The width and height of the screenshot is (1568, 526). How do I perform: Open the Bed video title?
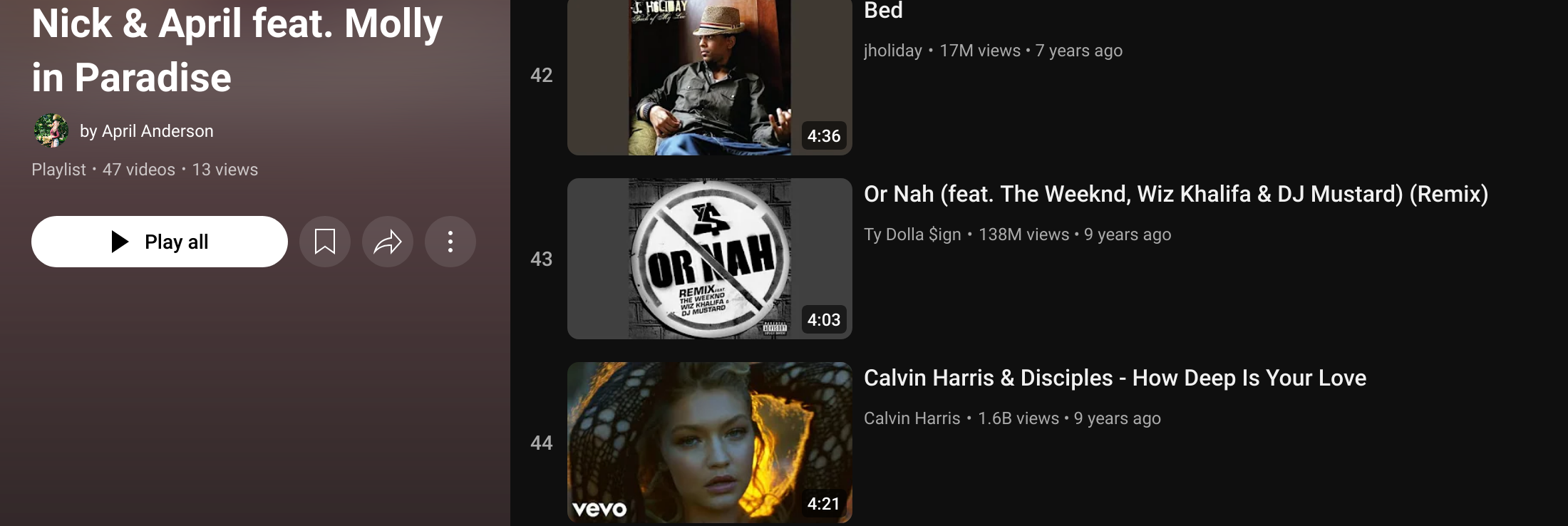(x=883, y=11)
